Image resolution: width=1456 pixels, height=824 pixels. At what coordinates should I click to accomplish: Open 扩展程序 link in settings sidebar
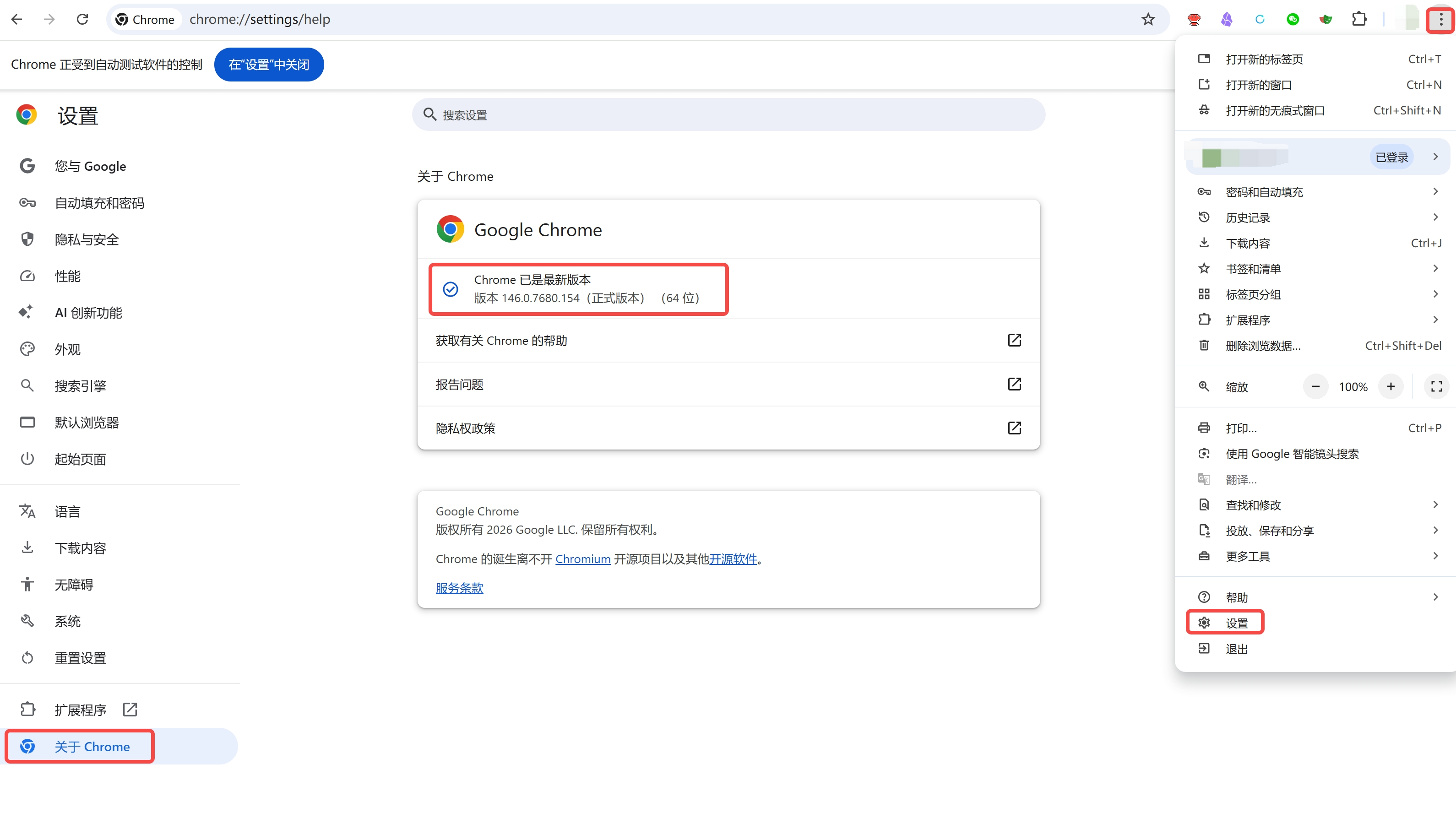pos(120,710)
